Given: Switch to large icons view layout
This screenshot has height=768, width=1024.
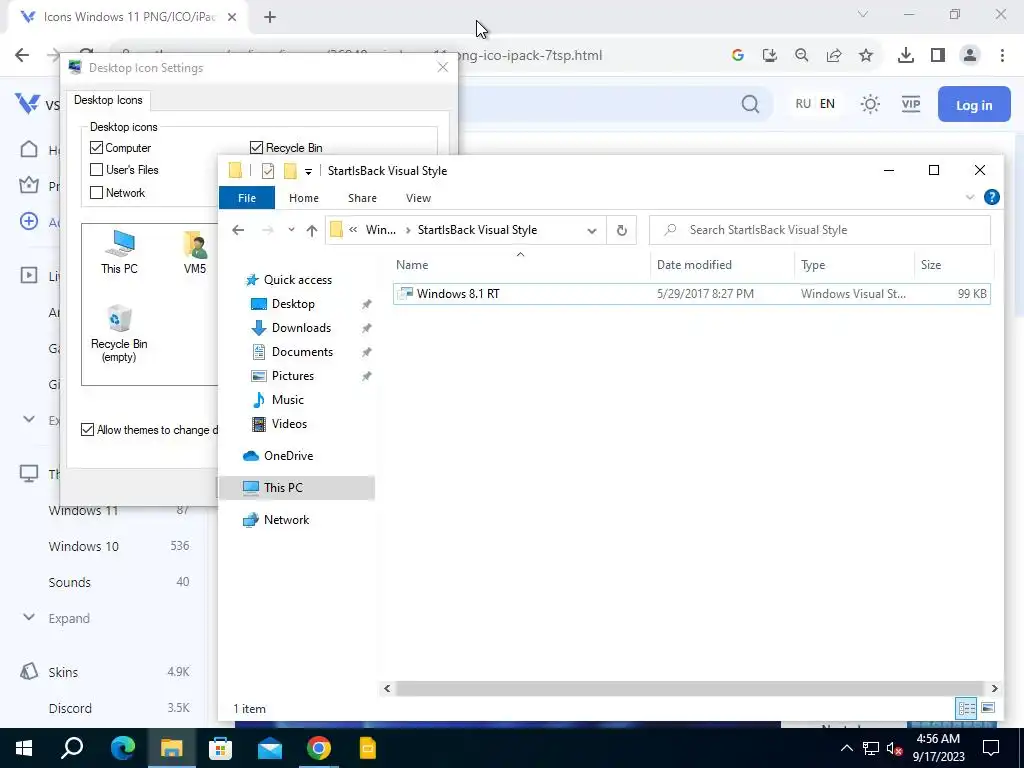Looking at the screenshot, I should coord(988,708).
